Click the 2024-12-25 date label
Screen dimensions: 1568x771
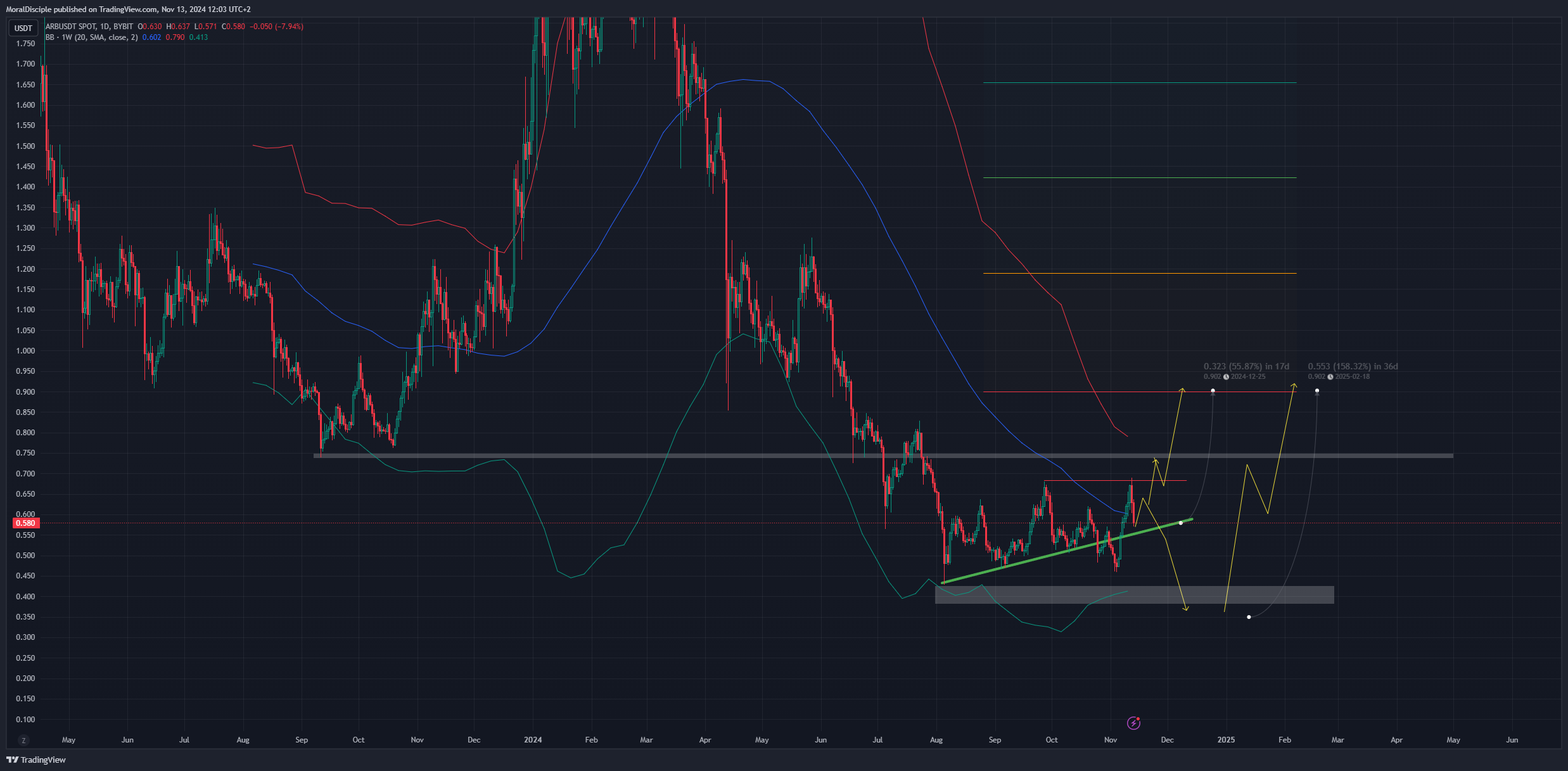pyautogui.click(x=1248, y=377)
